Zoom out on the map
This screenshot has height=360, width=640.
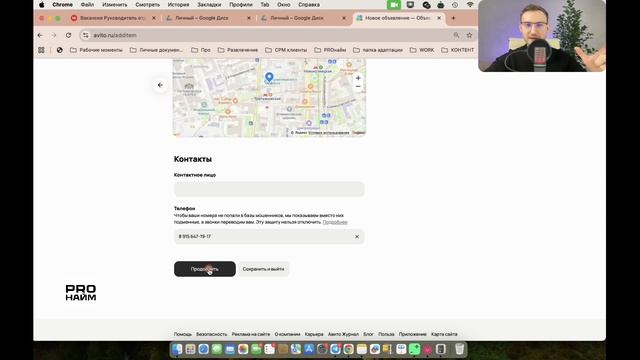pyautogui.click(x=358, y=87)
